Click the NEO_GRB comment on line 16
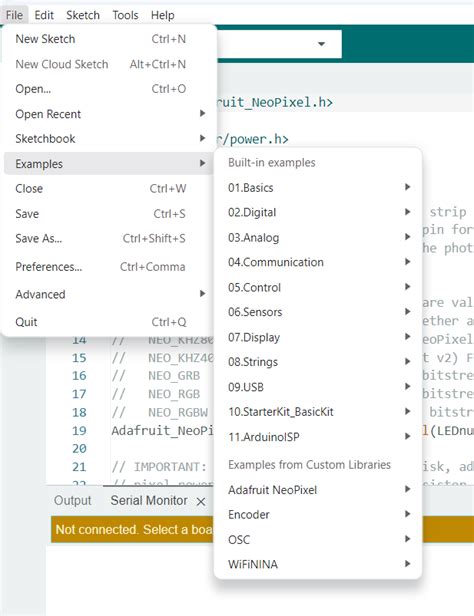This screenshot has height=616, width=474. 174,376
